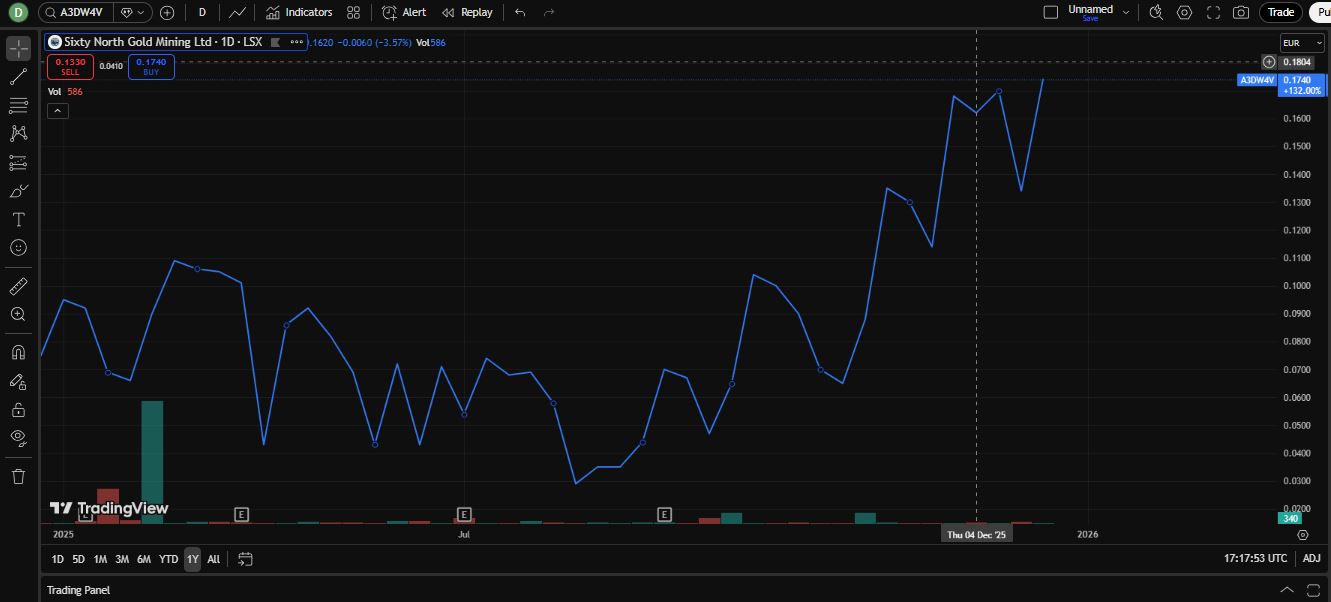The image size is (1331, 602).
Task: Switch to the 6M time range
Action: (x=144, y=559)
